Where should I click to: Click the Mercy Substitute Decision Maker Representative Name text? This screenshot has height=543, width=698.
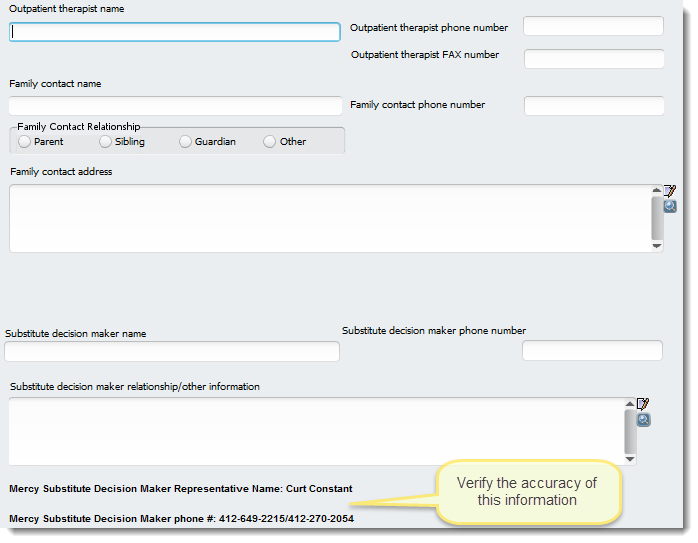pyautogui.click(x=181, y=489)
